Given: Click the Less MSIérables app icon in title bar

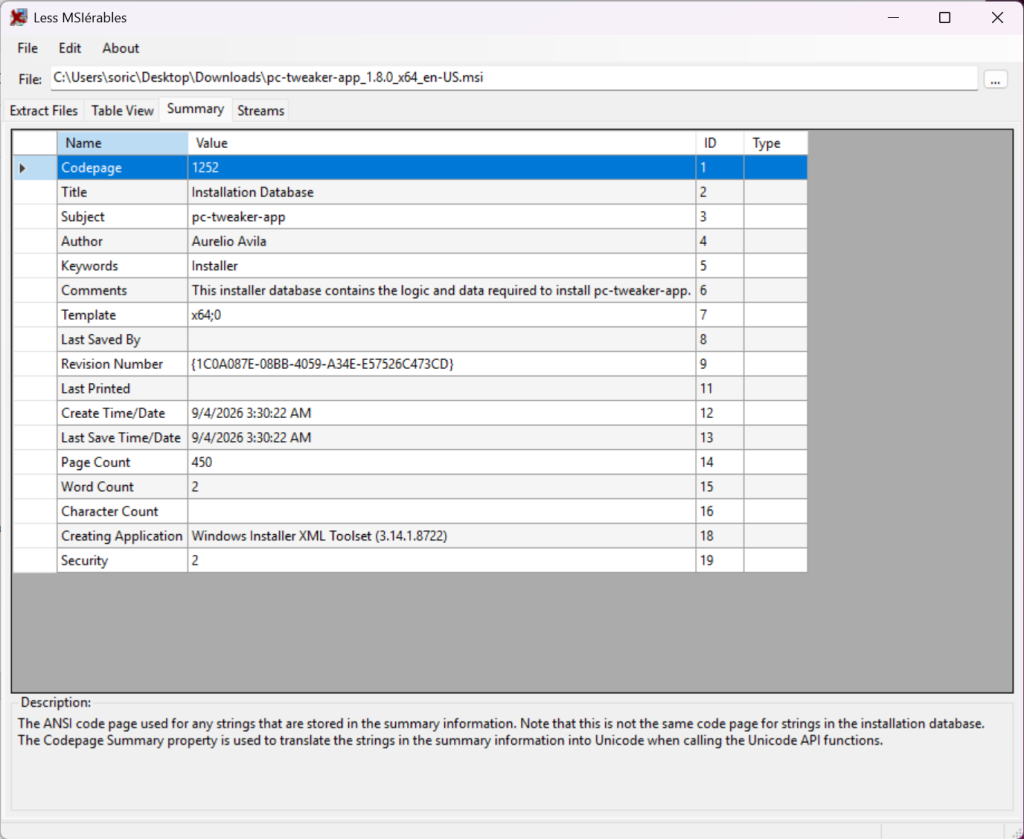Looking at the screenshot, I should tap(18, 18).
